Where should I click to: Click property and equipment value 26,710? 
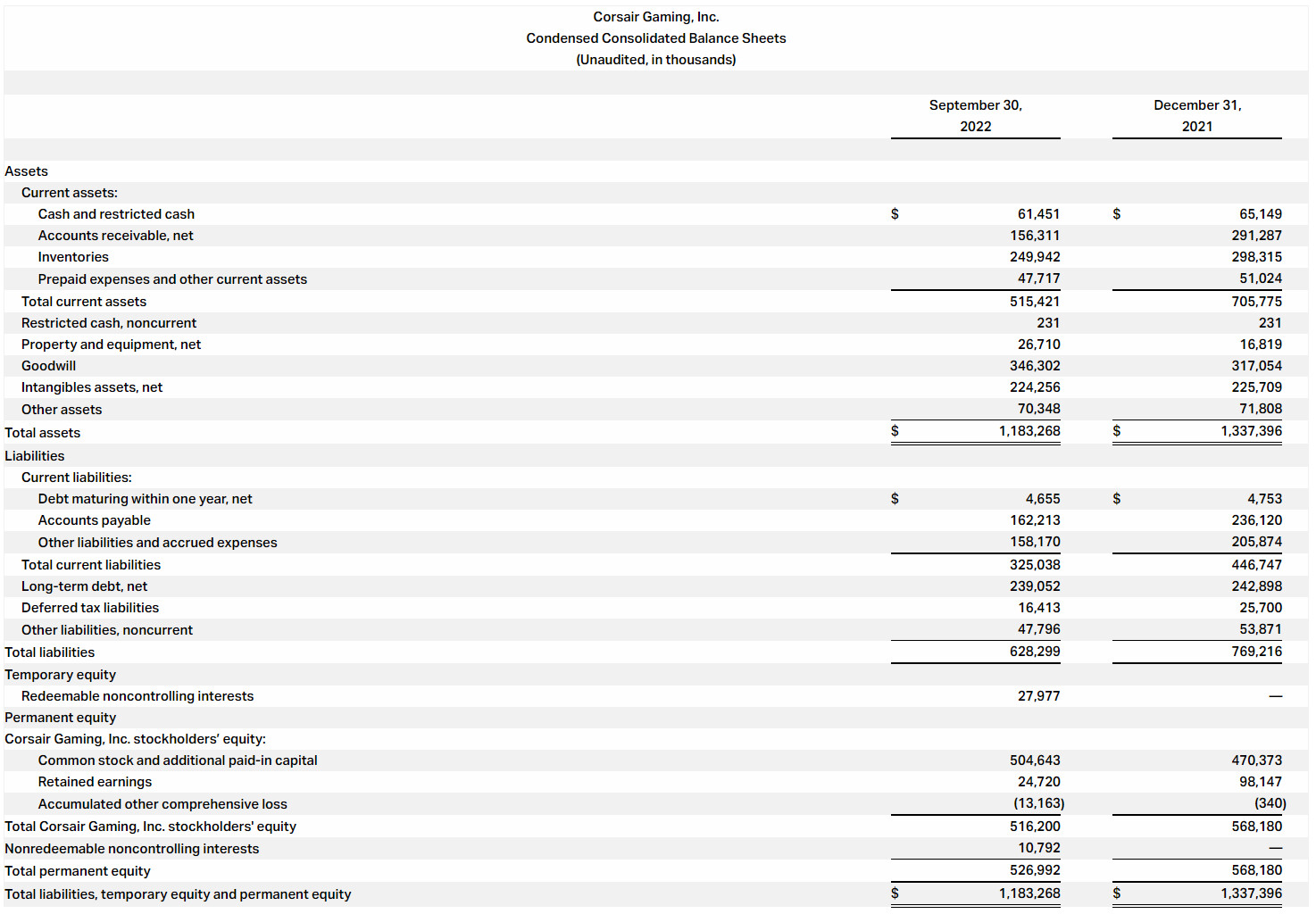pyautogui.click(x=1039, y=345)
